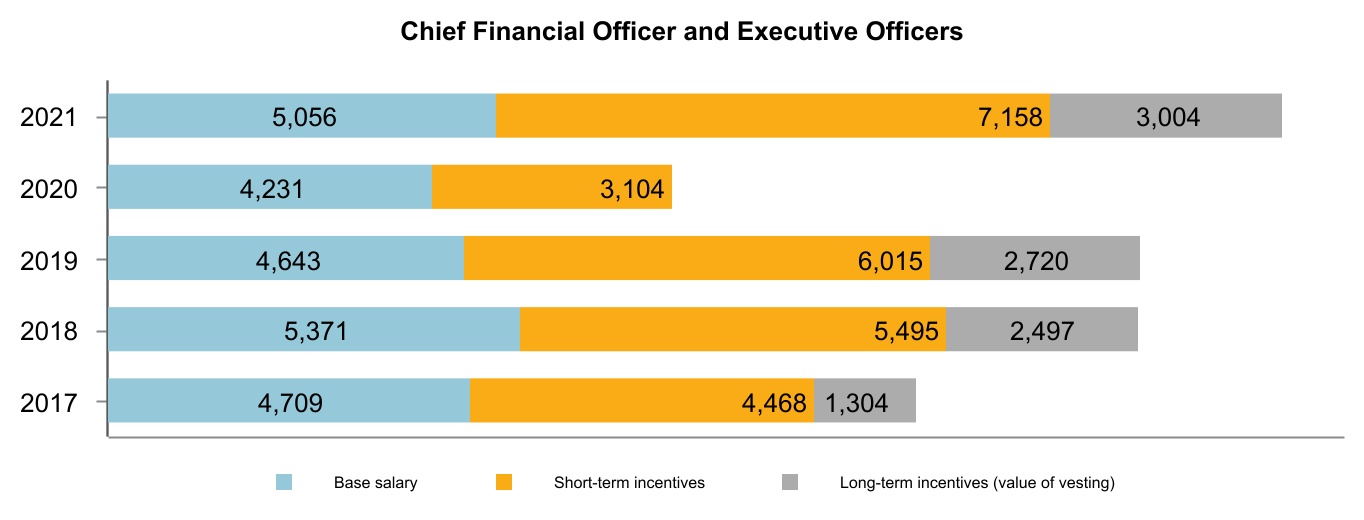Image resolution: width=1364 pixels, height=520 pixels.
Task: Click the 2021 short-term incentives value 7,158
Action: click(1010, 117)
